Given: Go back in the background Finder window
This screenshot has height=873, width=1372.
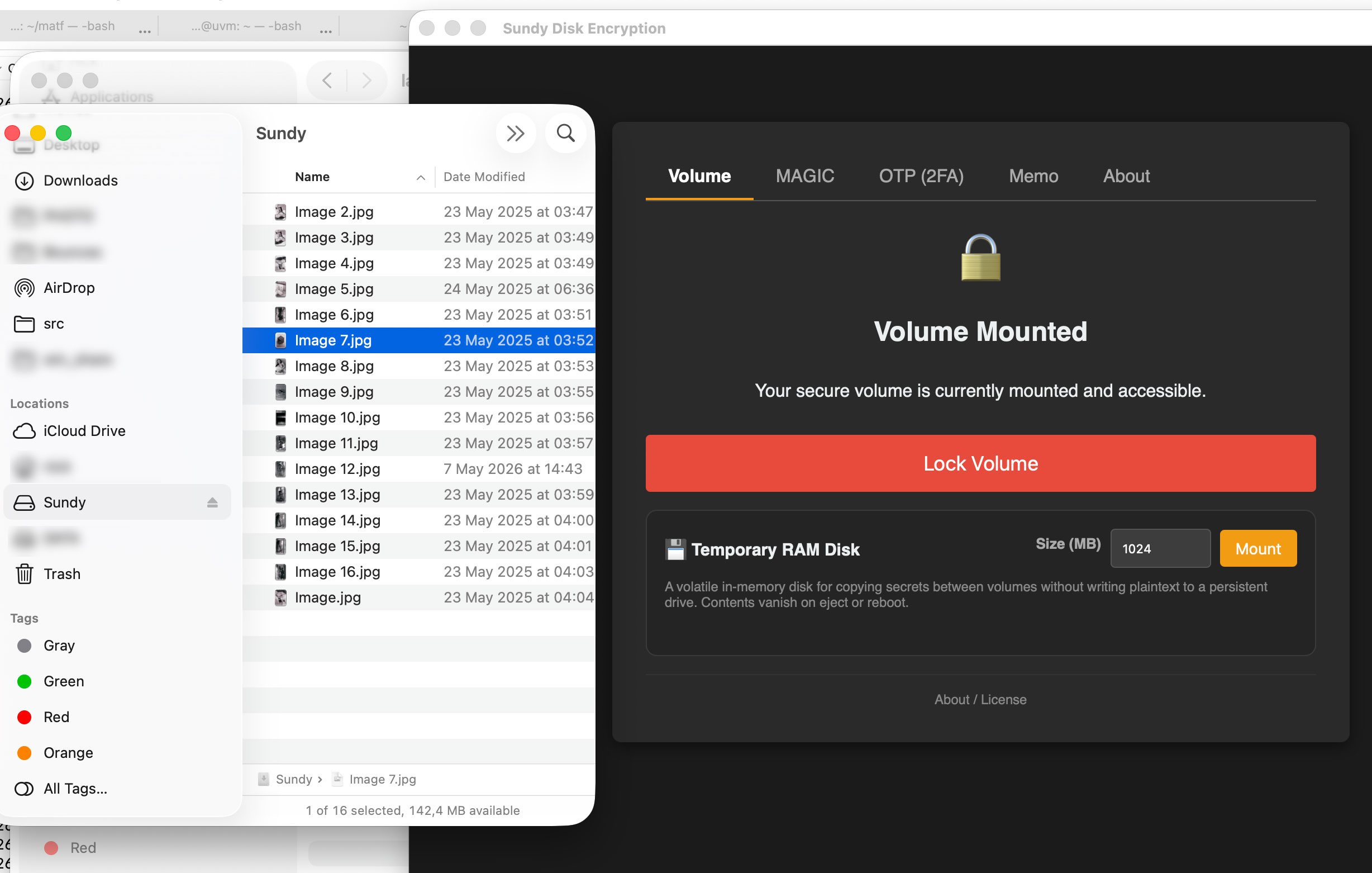Looking at the screenshot, I should point(327,80).
